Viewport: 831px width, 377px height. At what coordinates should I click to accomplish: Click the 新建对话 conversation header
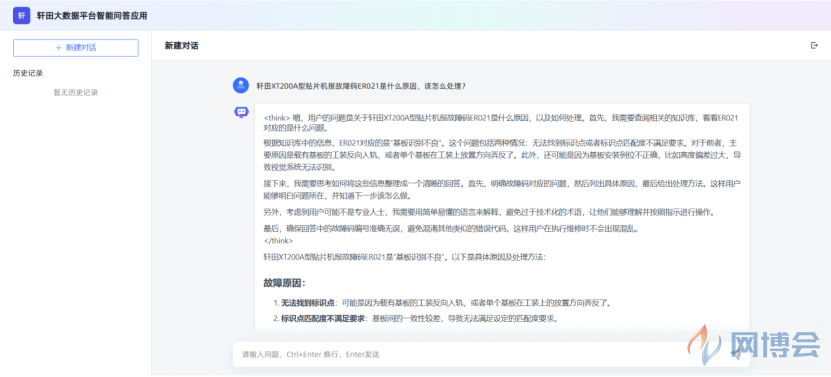click(181, 46)
